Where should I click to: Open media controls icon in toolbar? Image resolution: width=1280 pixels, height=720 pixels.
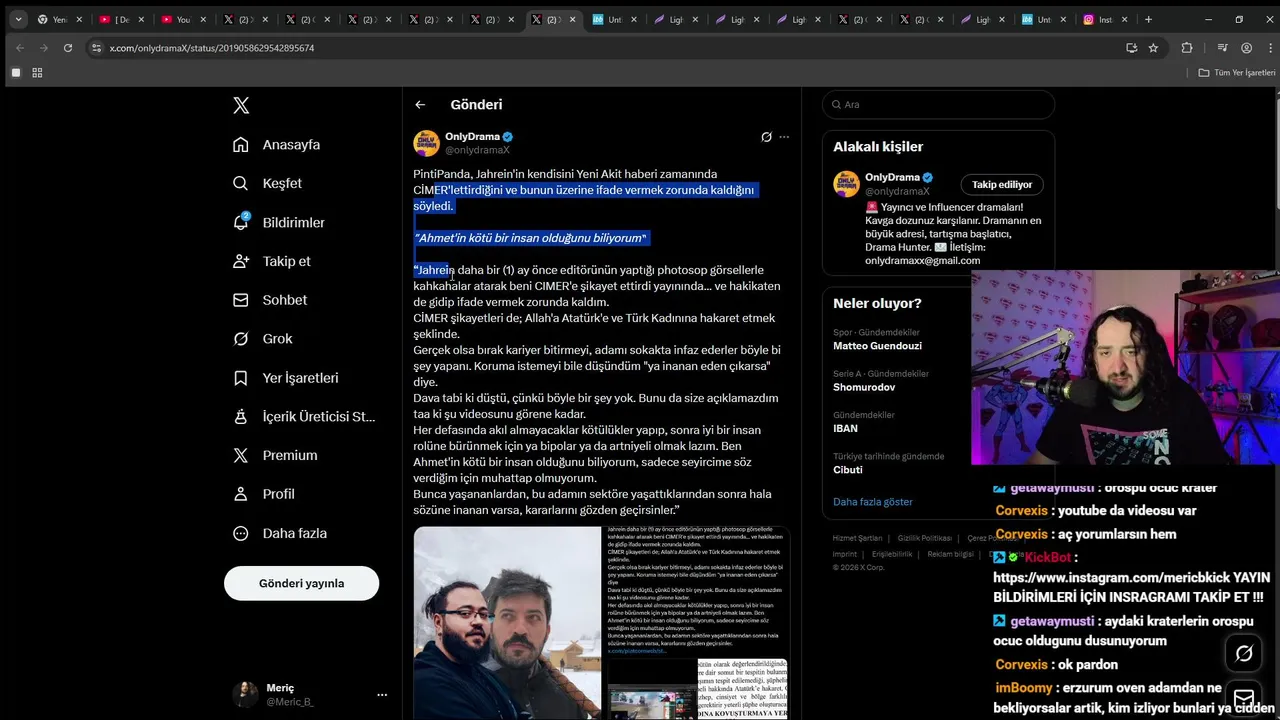point(1222,48)
